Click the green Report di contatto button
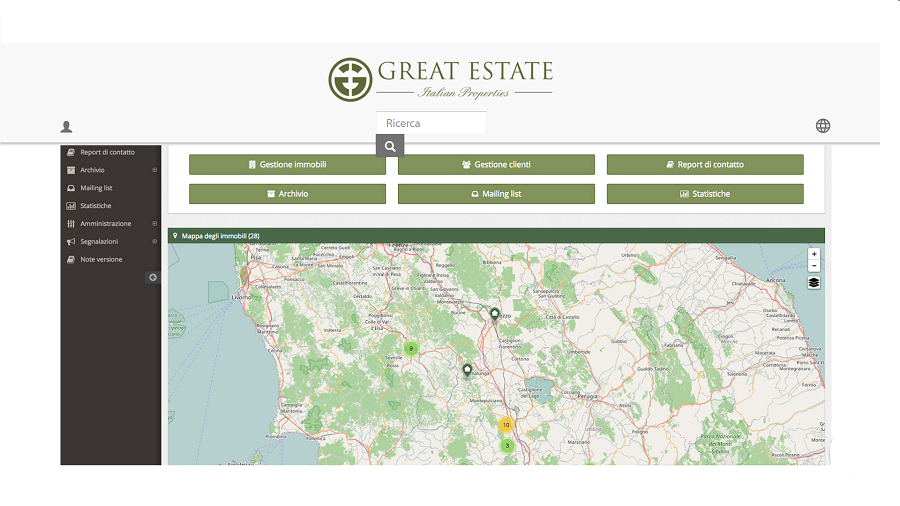 click(705, 165)
